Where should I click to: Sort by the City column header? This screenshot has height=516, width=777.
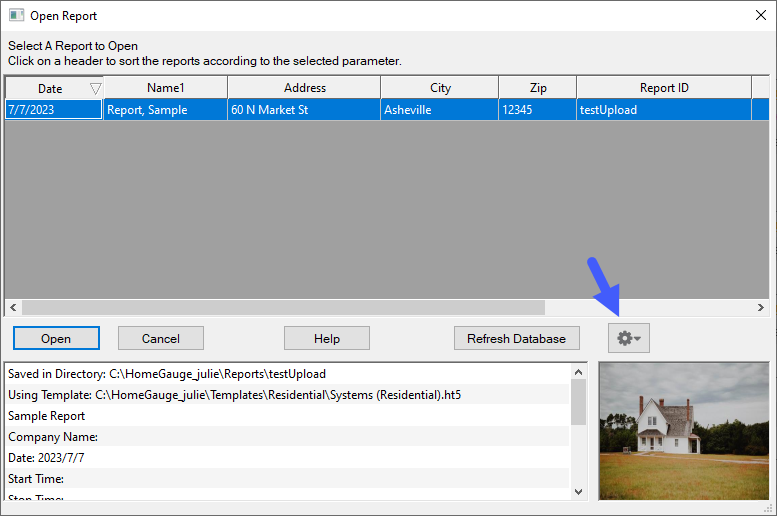[440, 88]
